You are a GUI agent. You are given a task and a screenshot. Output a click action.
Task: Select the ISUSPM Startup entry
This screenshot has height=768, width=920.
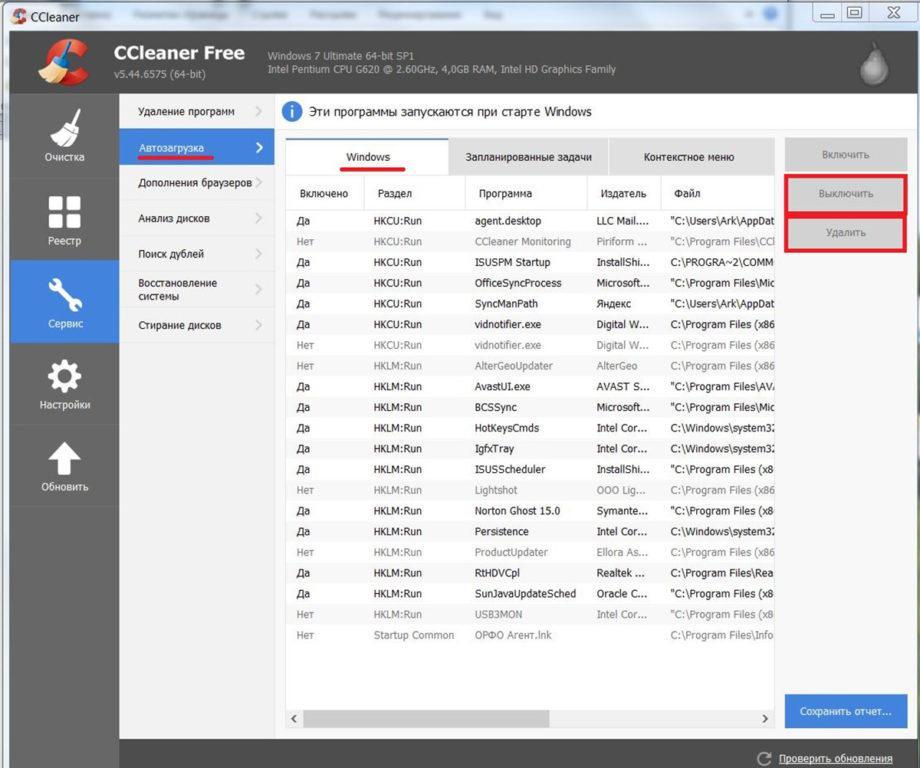[x=530, y=262]
